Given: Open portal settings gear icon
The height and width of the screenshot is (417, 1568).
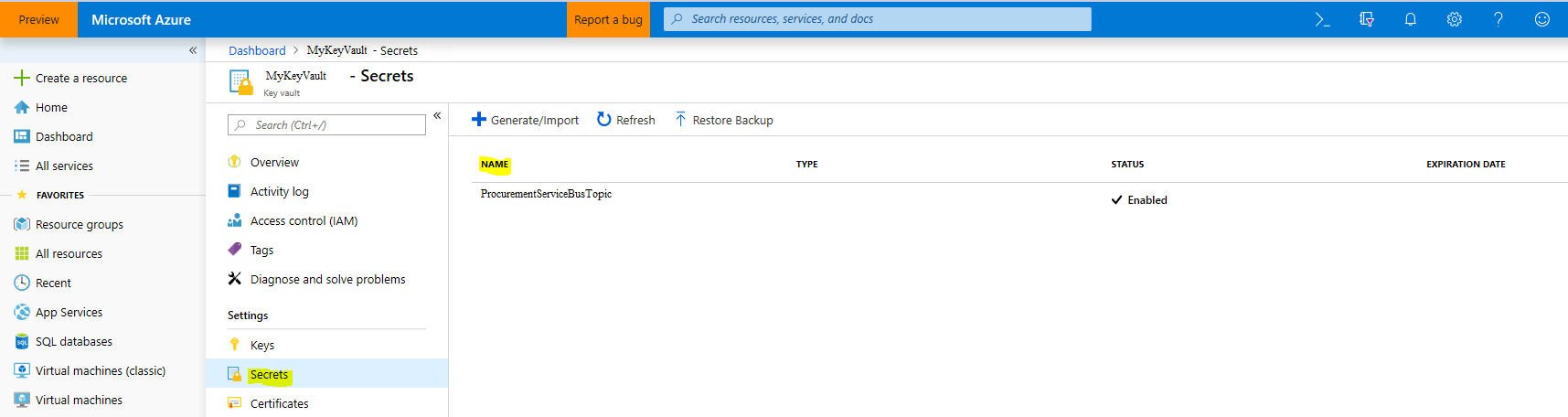Looking at the screenshot, I should click(x=1455, y=19).
